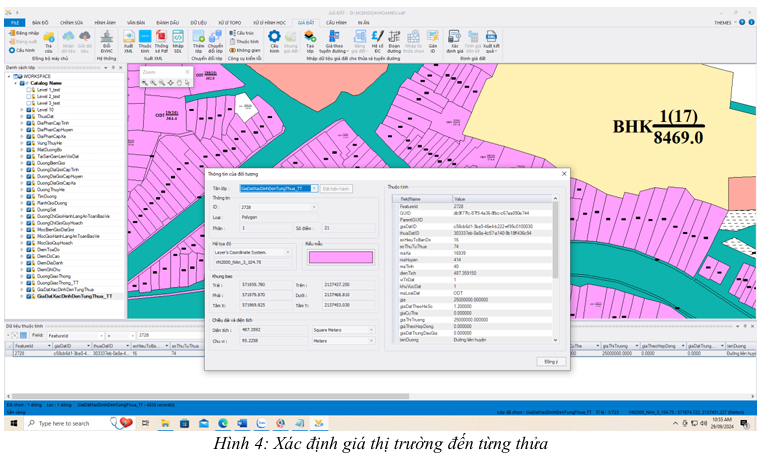Open the DỮ LIỆU ribbon tab
This screenshot has width=759, height=458.
(x=195, y=21)
